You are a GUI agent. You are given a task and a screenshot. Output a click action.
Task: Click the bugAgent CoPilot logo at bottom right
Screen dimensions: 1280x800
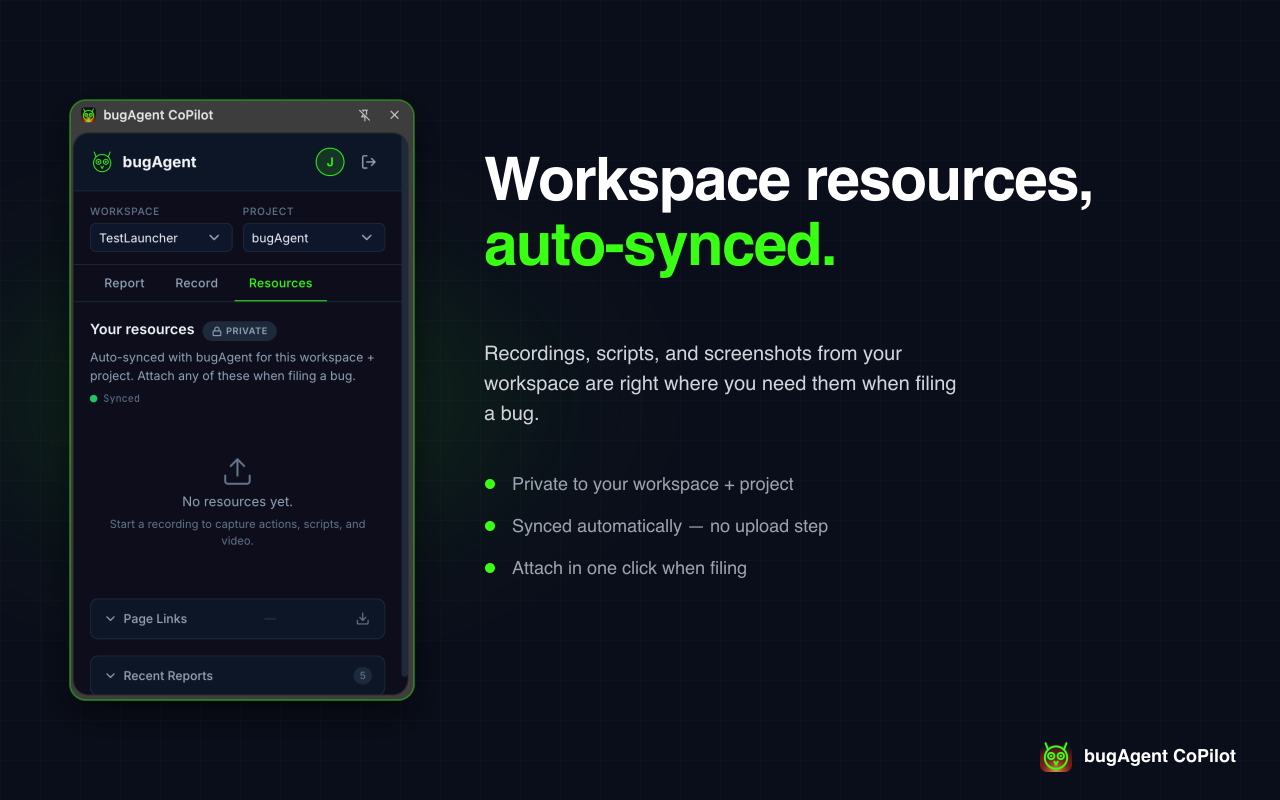pyautogui.click(x=1056, y=757)
